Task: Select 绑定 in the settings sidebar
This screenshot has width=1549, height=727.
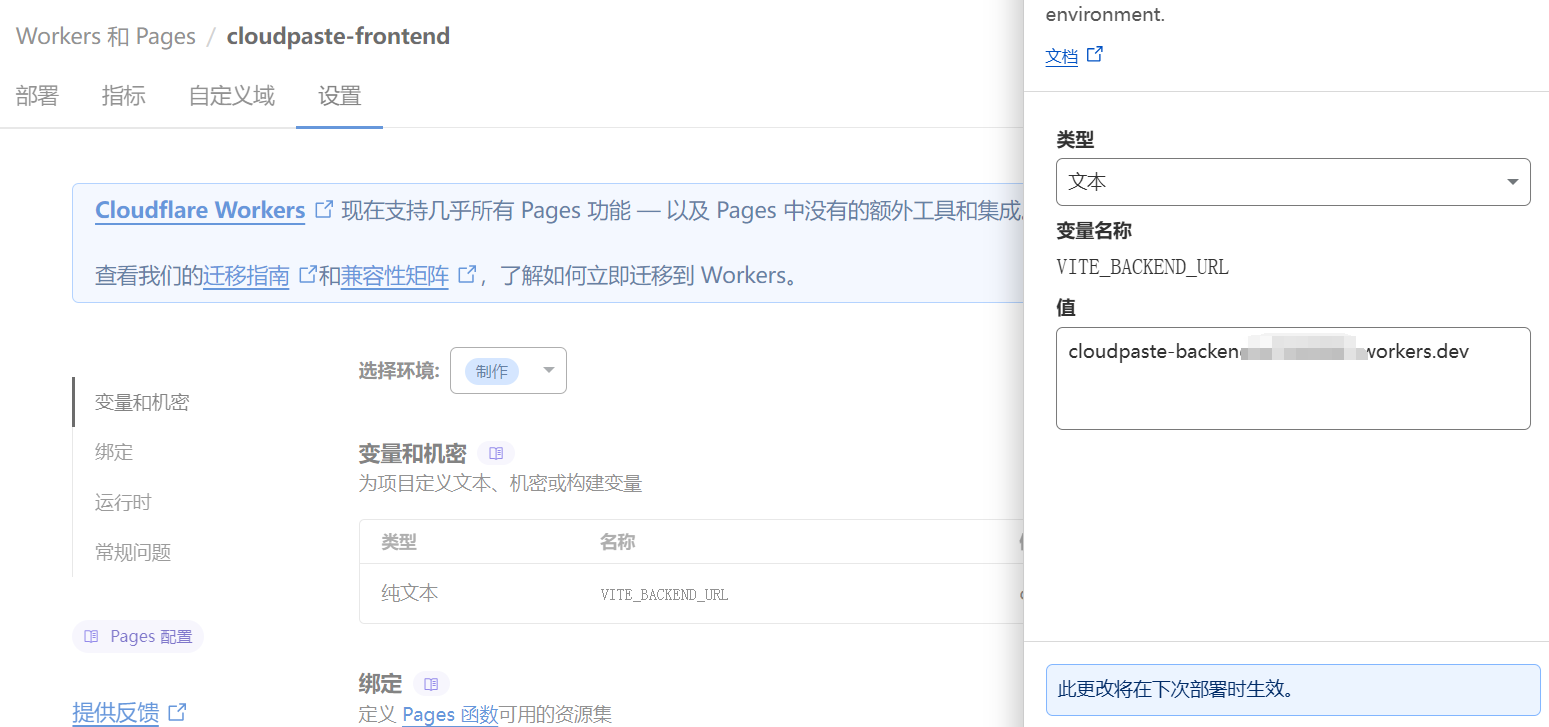Action: (114, 452)
